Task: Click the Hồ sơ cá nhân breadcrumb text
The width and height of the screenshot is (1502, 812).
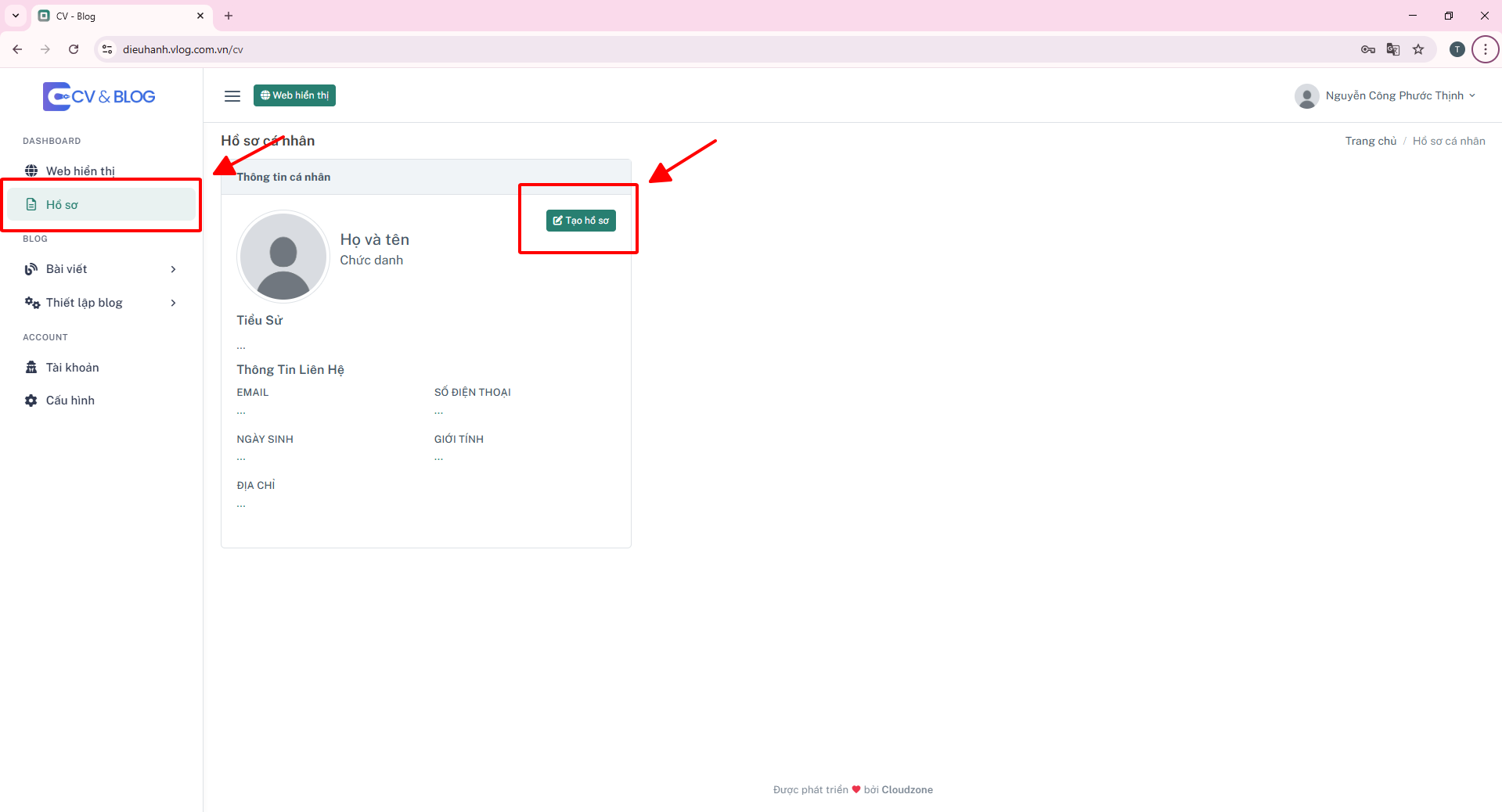Action: 1449,141
